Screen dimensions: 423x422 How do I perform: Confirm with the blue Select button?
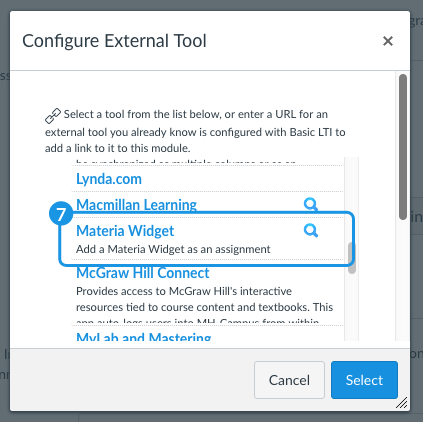tap(364, 380)
